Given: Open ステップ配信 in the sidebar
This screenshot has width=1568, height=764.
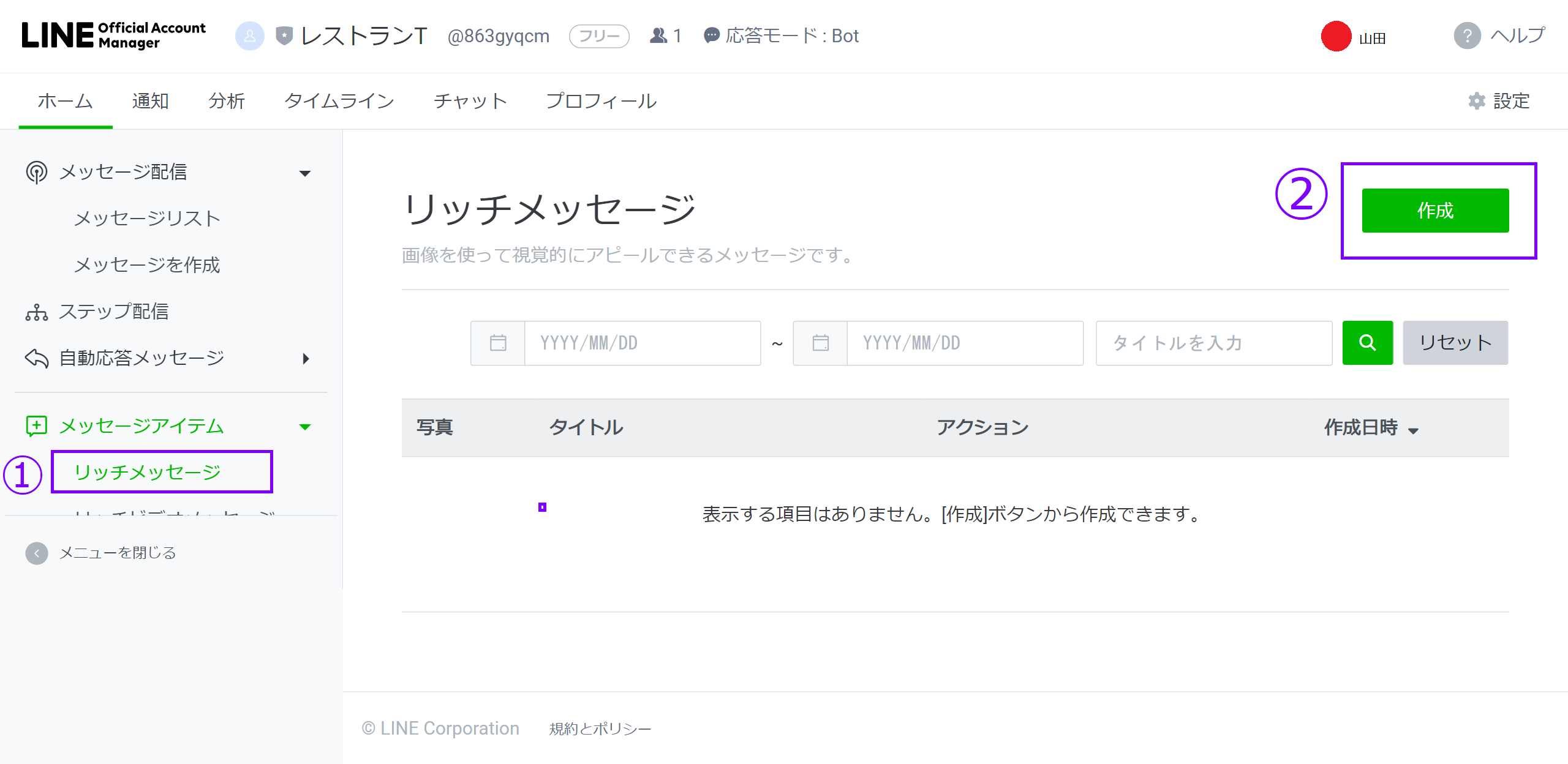Looking at the screenshot, I should 114,312.
